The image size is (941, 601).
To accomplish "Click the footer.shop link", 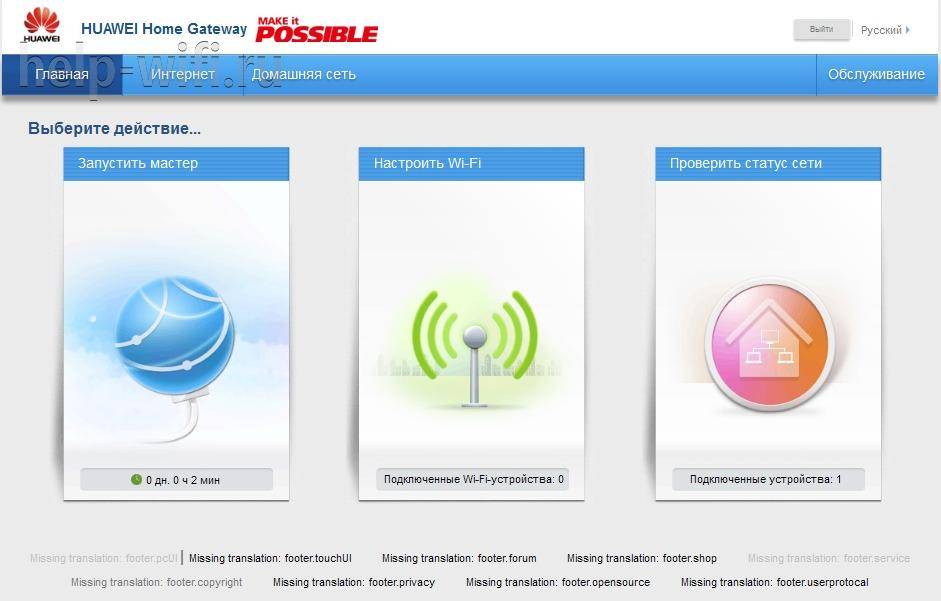I will click(x=642, y=558).
